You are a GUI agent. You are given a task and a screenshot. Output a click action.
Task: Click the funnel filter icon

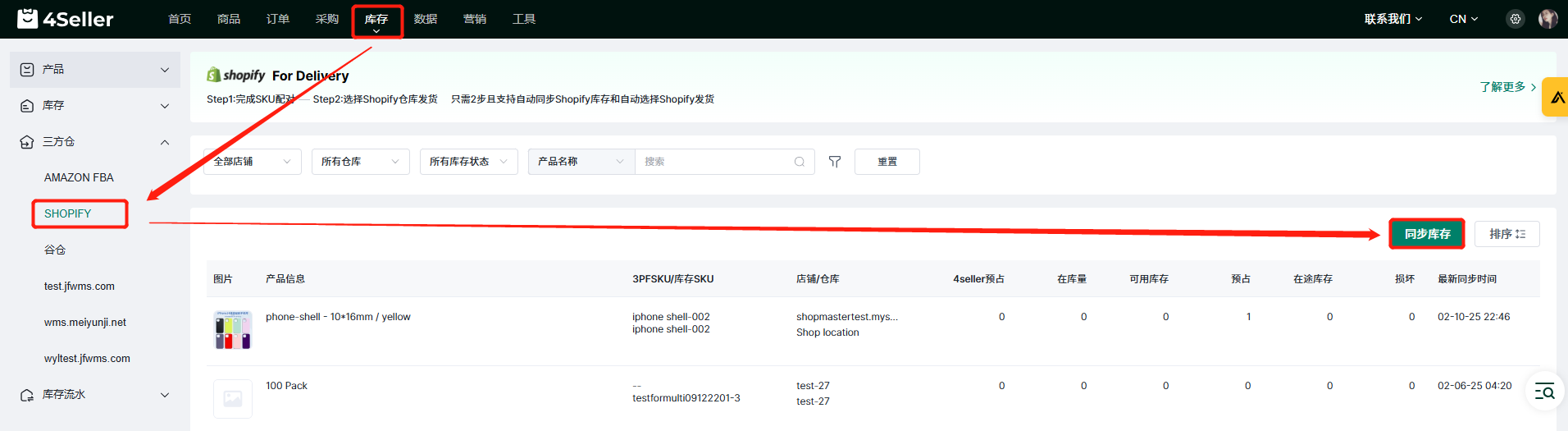click(835, 162)
